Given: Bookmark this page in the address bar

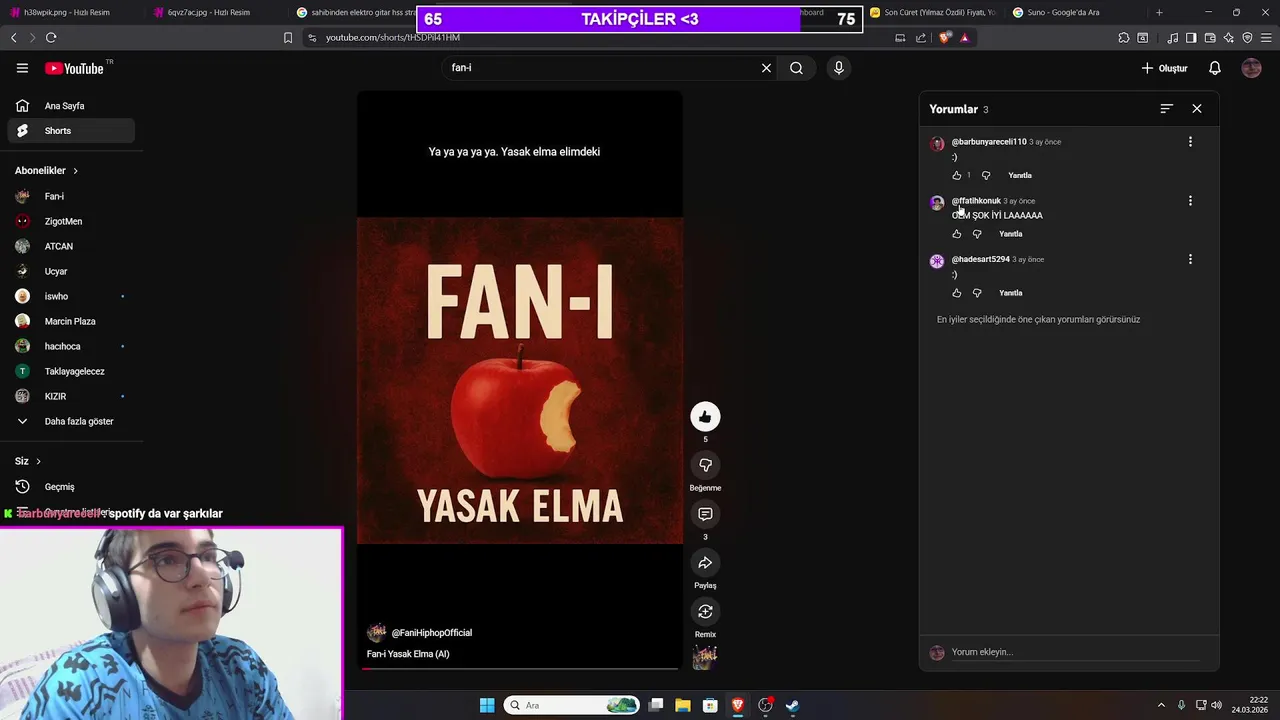Looking at the screenshot, I should (x=288, y=37).
